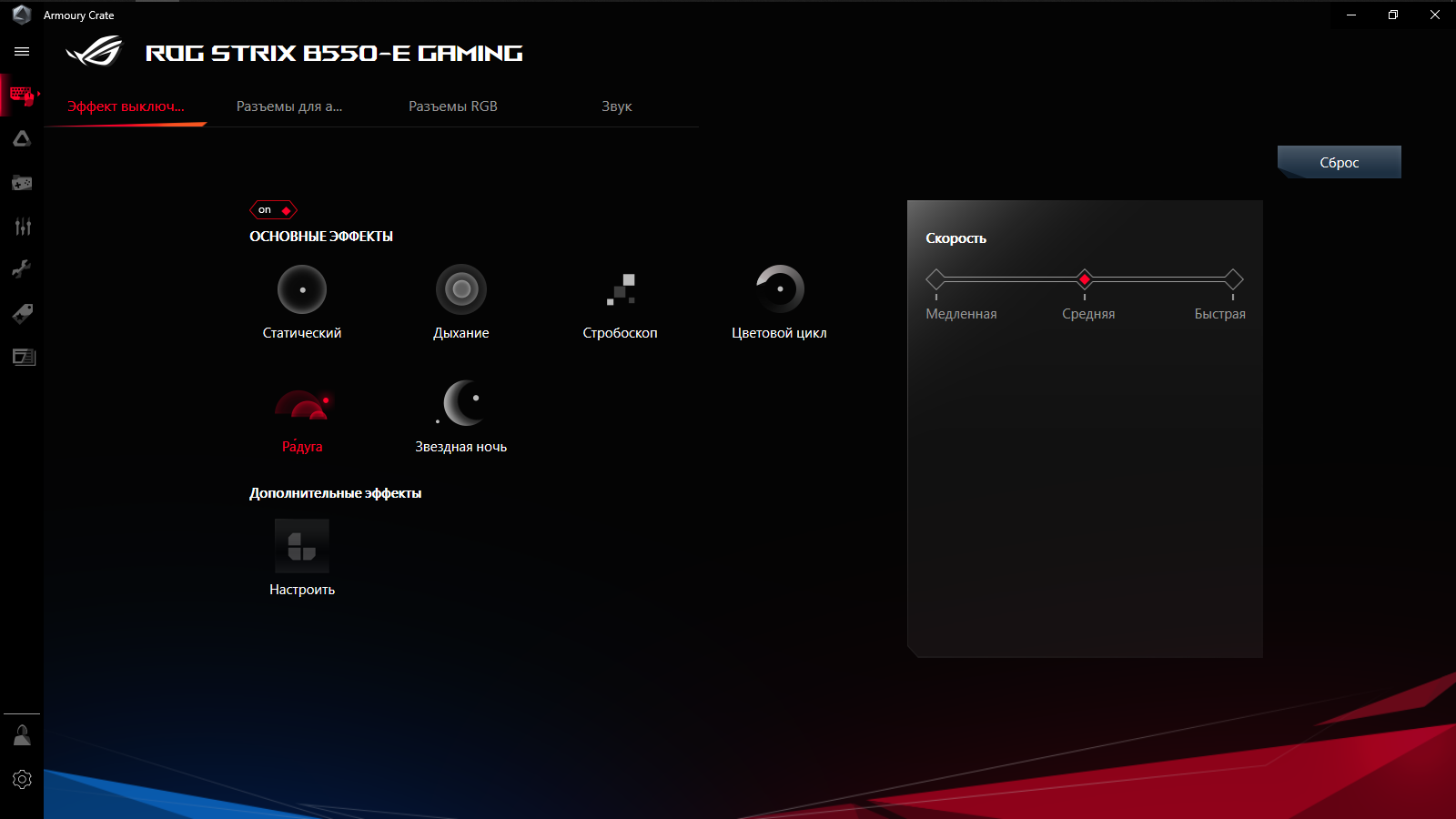The image size is (1456, 819).
Task: Set speed slider to Средняя marker
Action: pyautogui.click(x=1085, y=279)
